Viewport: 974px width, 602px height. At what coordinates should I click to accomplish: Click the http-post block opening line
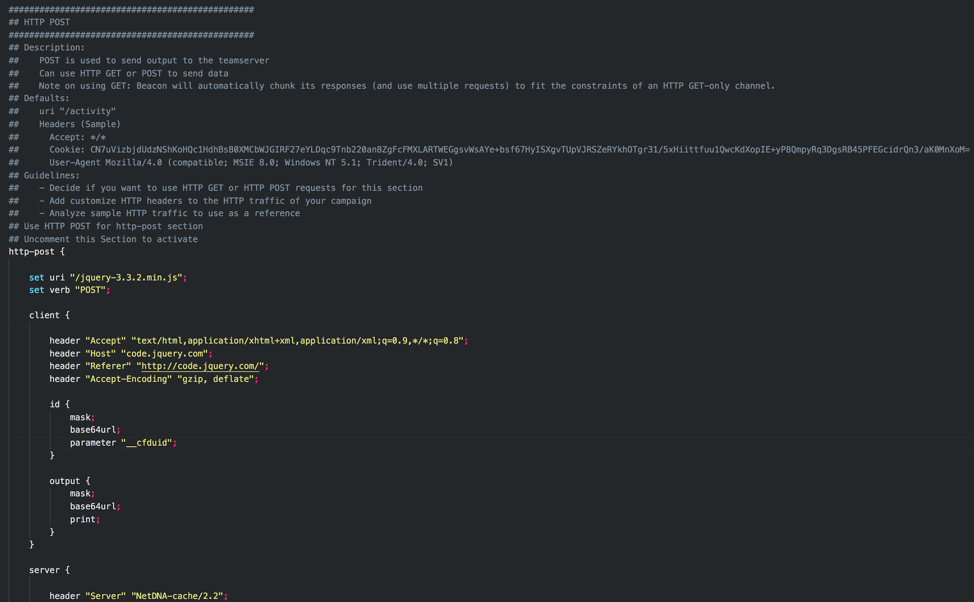pos(37,252)
